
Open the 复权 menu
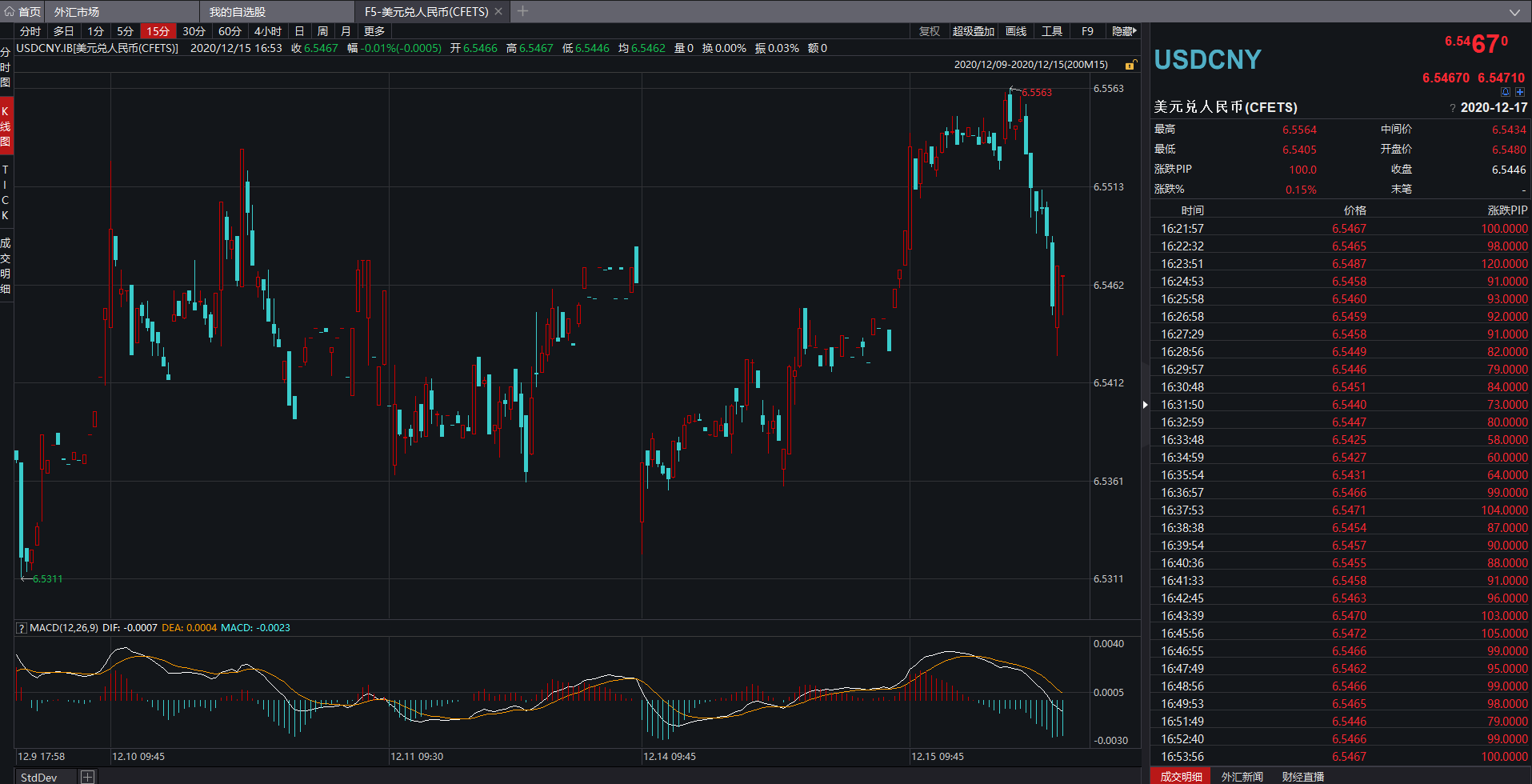930,31
